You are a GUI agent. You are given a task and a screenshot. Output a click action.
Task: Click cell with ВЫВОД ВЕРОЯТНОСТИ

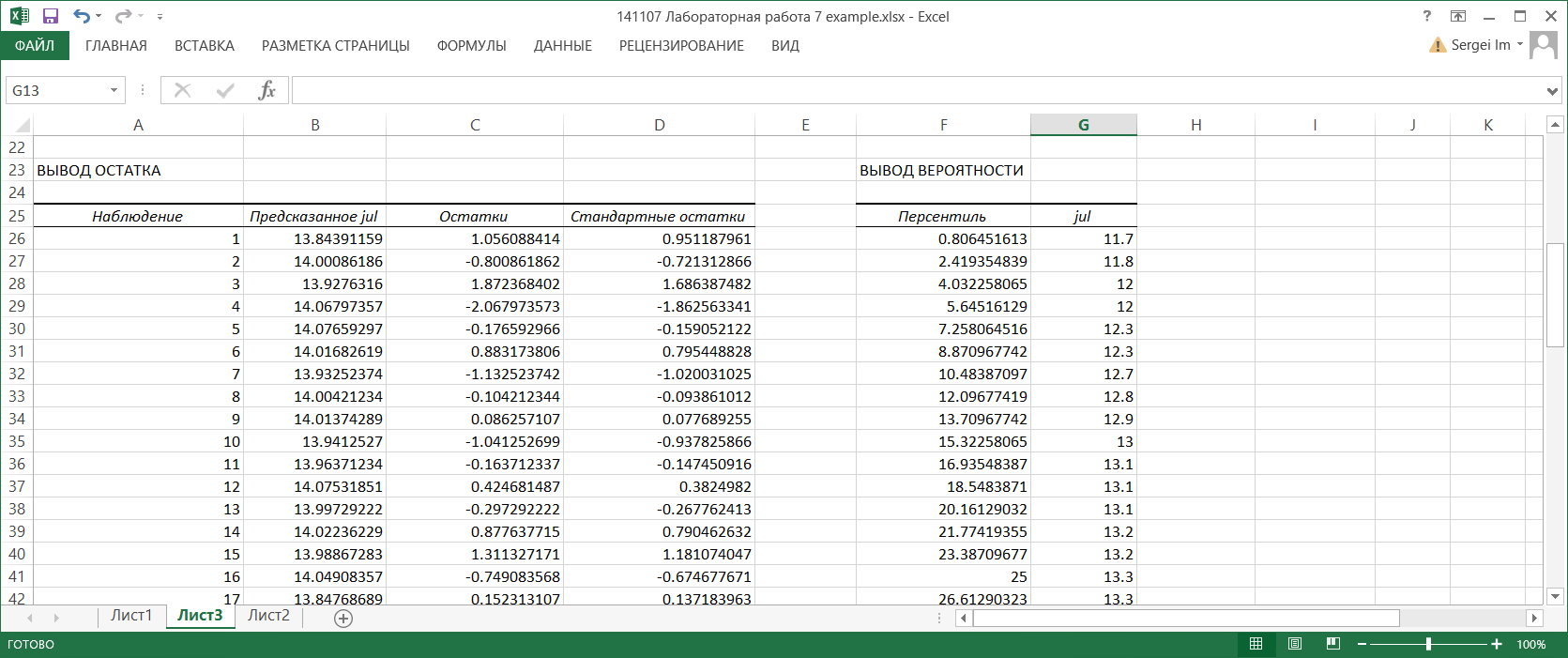click(941, 170)
